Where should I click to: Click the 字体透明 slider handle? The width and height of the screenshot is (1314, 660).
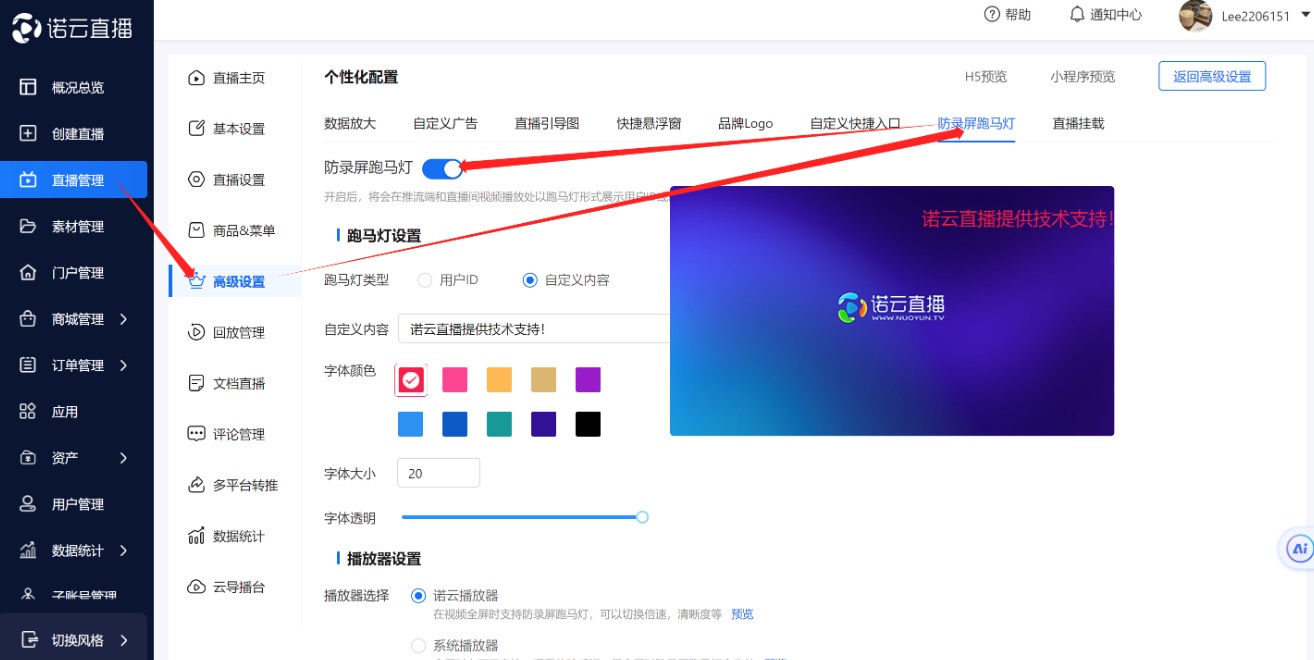[642, 517]
